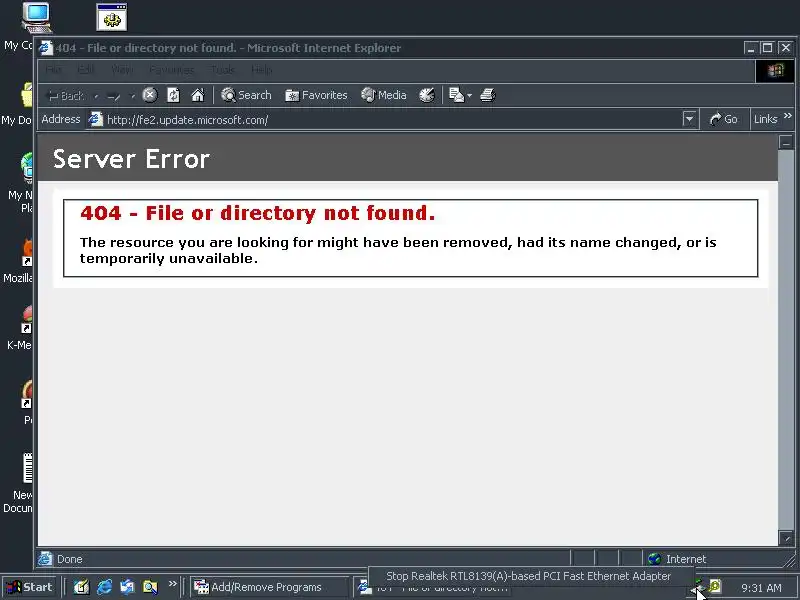This screenshot has width=800, height=600.
Task: Click the yellow tray icon beside the clock
Action: pyautogui.click(x=715, y=586)
